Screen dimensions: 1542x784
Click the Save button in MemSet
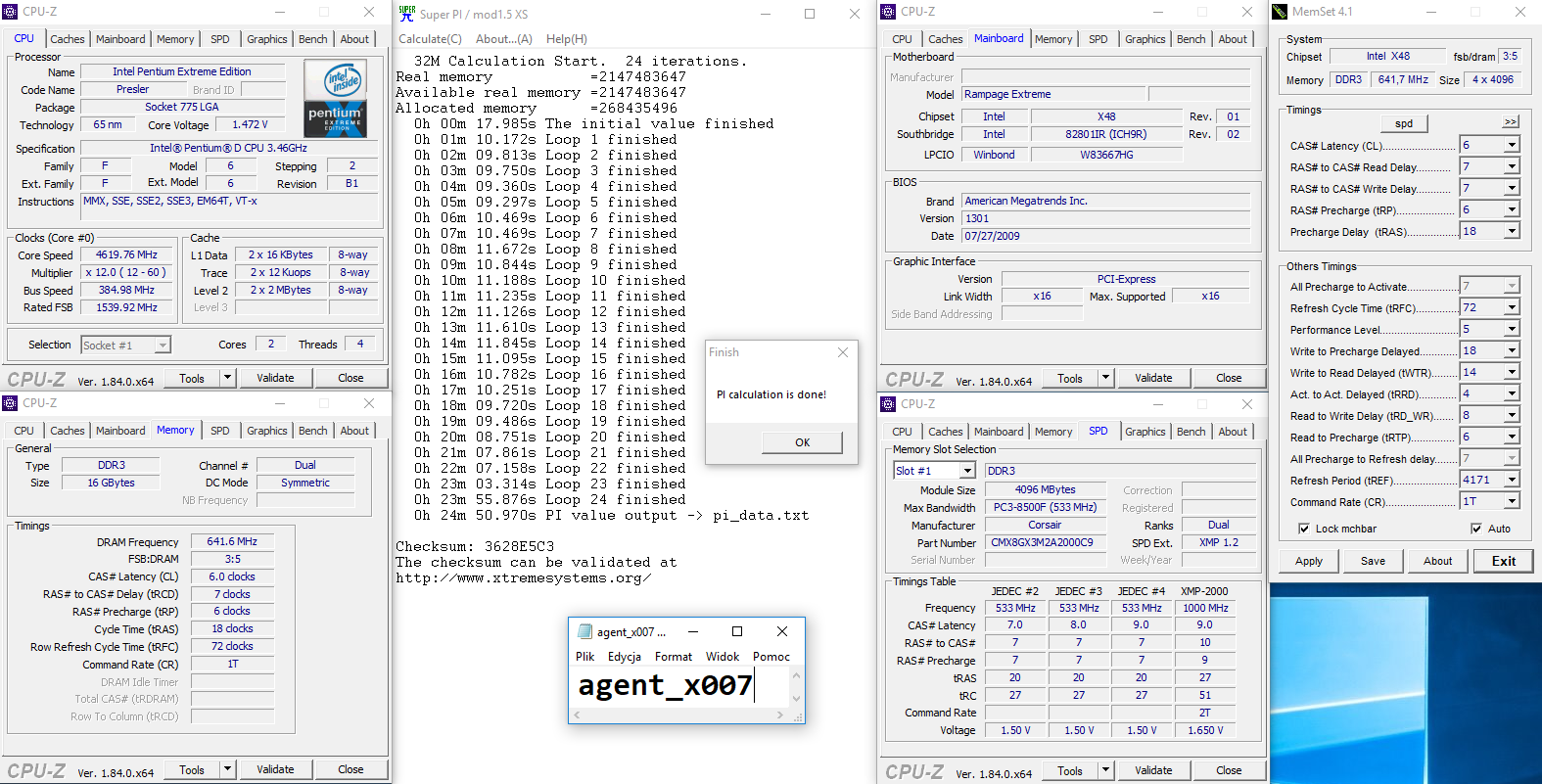point(1373,561)
